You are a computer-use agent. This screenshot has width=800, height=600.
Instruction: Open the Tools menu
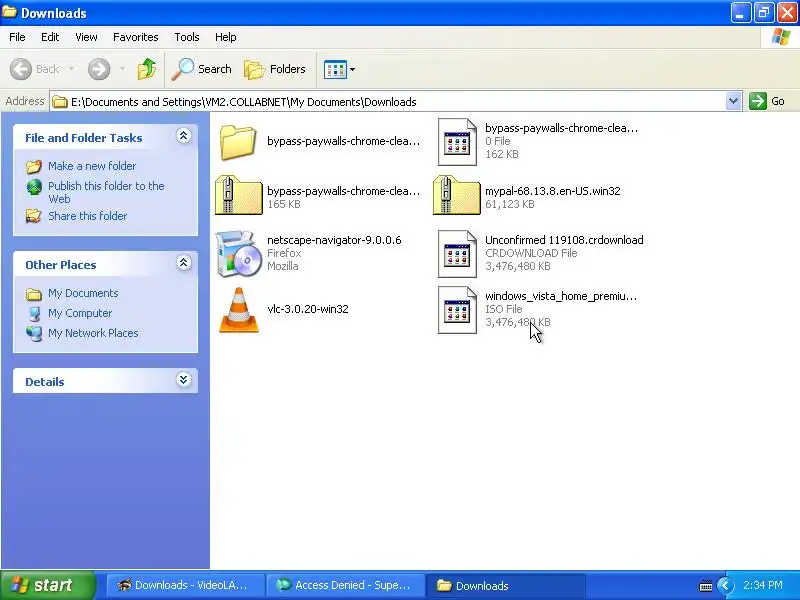187,37
